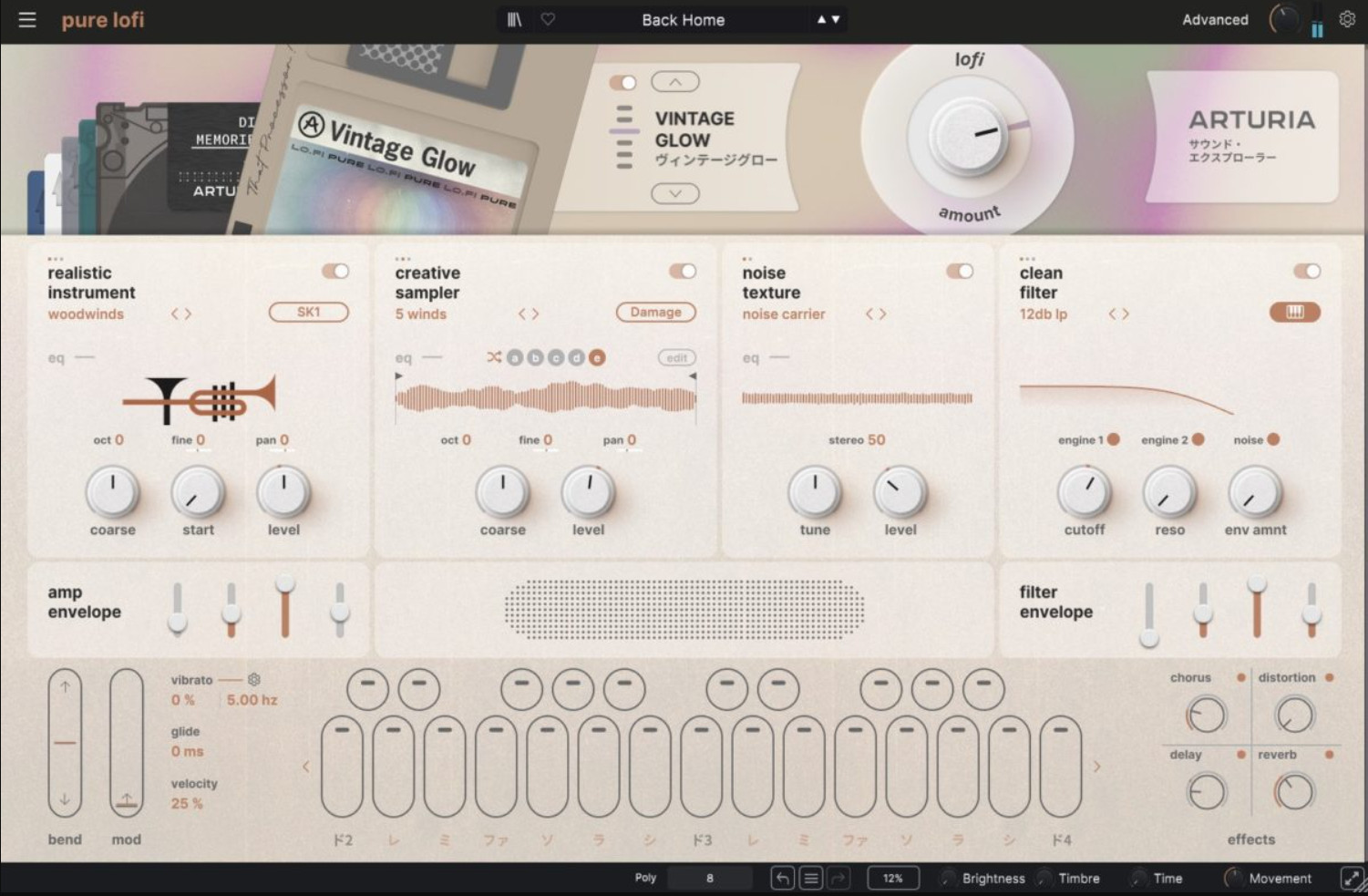Select sample slot a

point(515,358)
